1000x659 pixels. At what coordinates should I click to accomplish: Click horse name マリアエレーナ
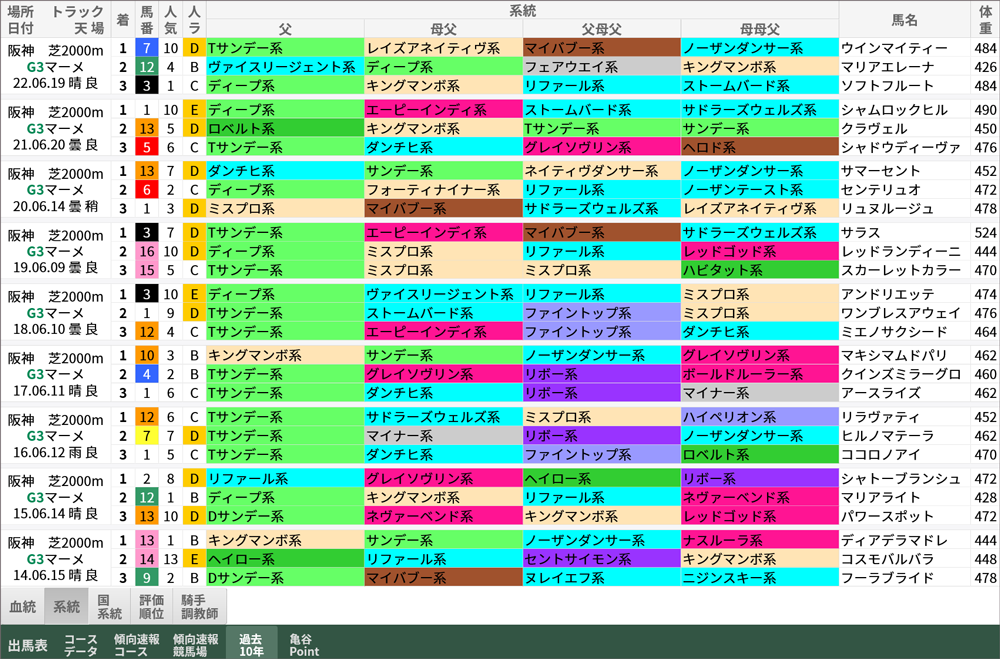pyautogui.click(x=887, y=67)
